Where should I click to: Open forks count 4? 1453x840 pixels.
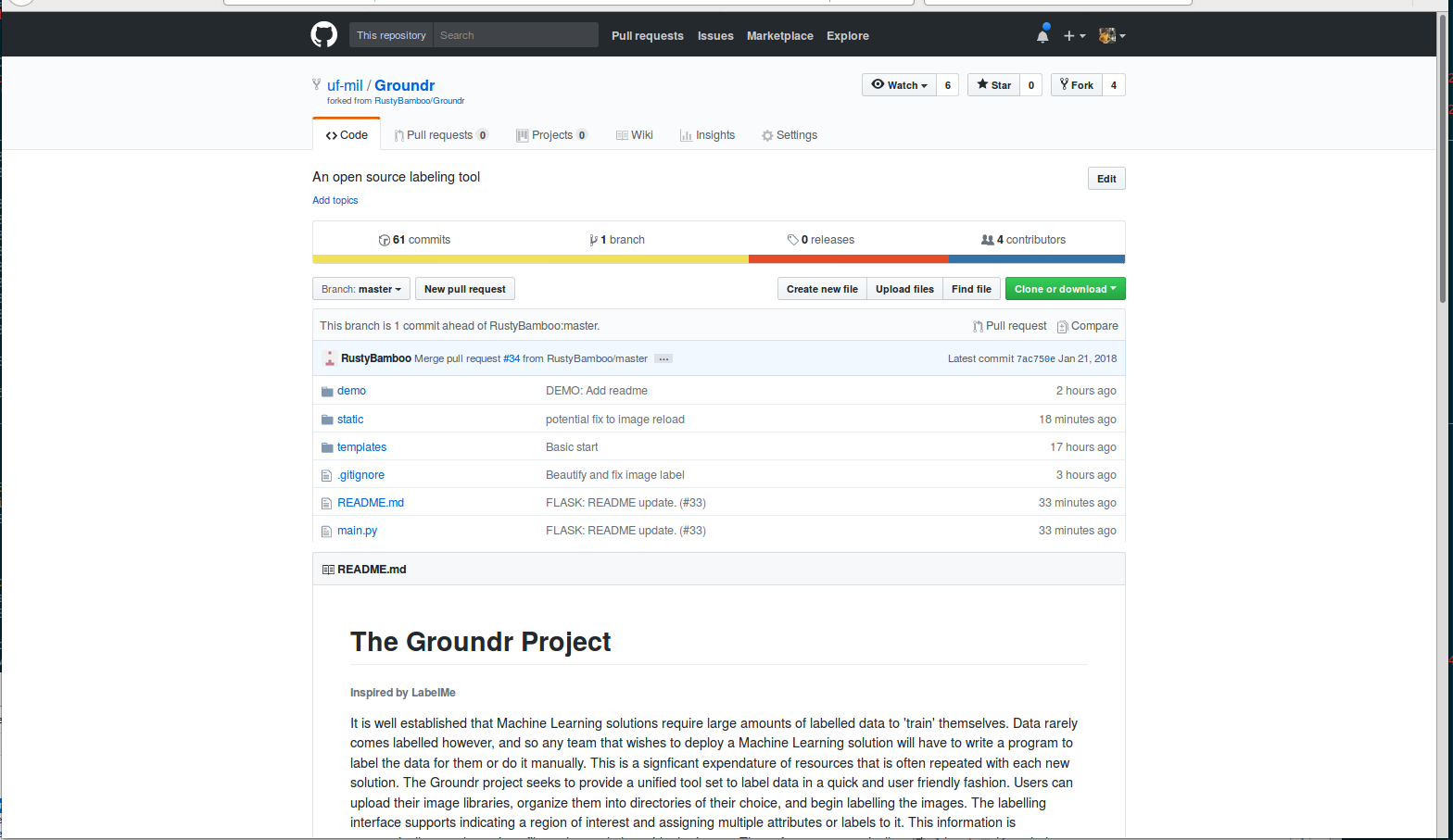click(1114, 85)
